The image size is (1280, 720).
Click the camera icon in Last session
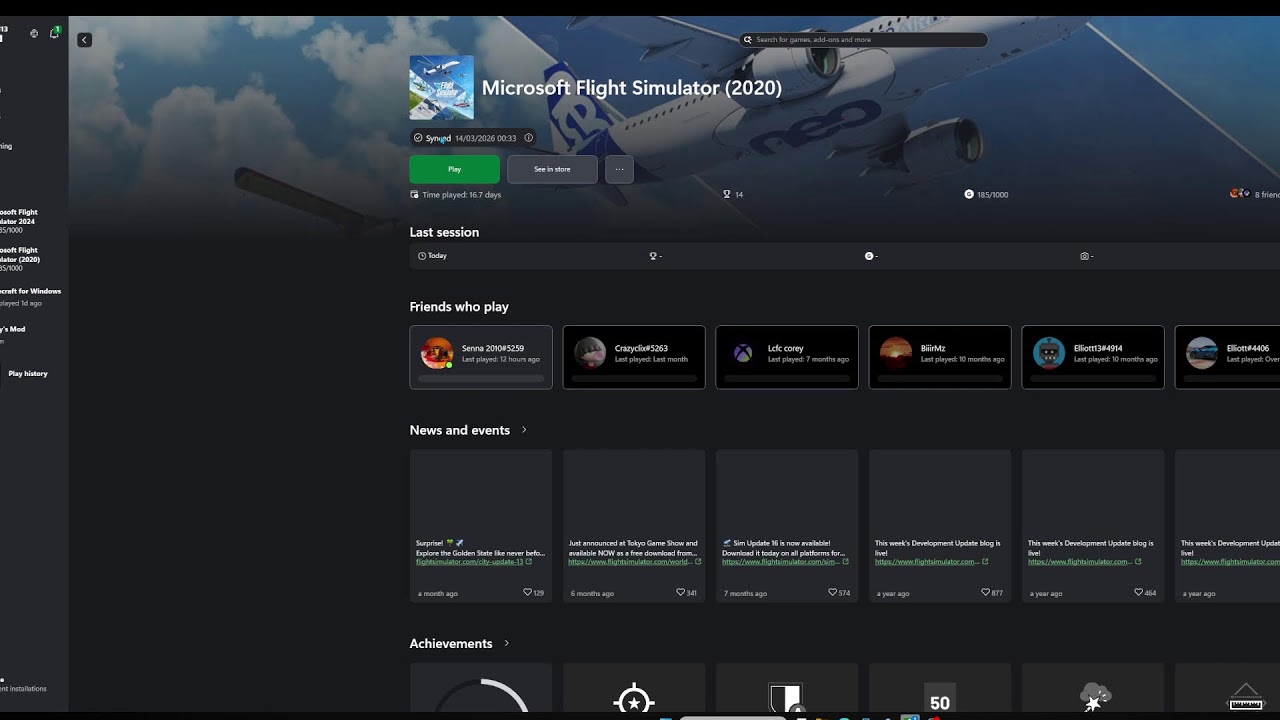[x=1084, y=256]
